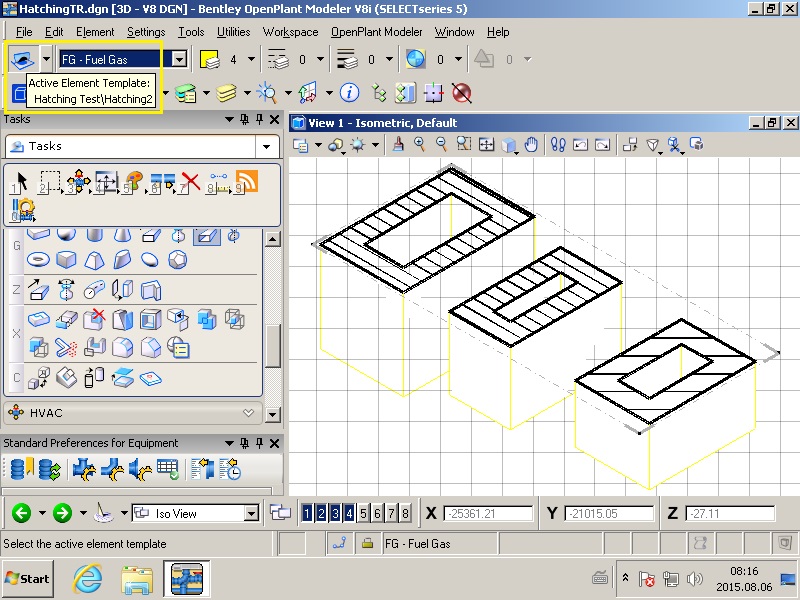Click the lock icon in status bar

(367, 544)
